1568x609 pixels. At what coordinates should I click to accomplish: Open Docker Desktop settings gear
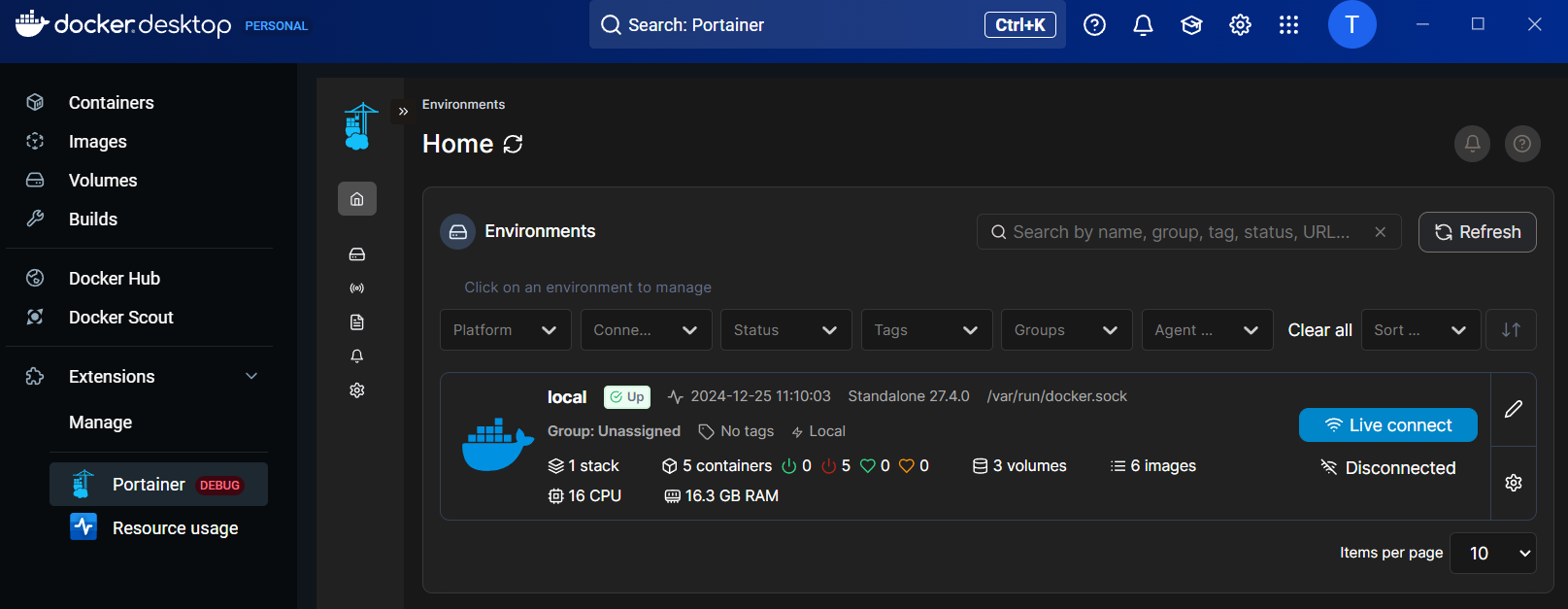pyautogui.click(x=1240, y=25)
